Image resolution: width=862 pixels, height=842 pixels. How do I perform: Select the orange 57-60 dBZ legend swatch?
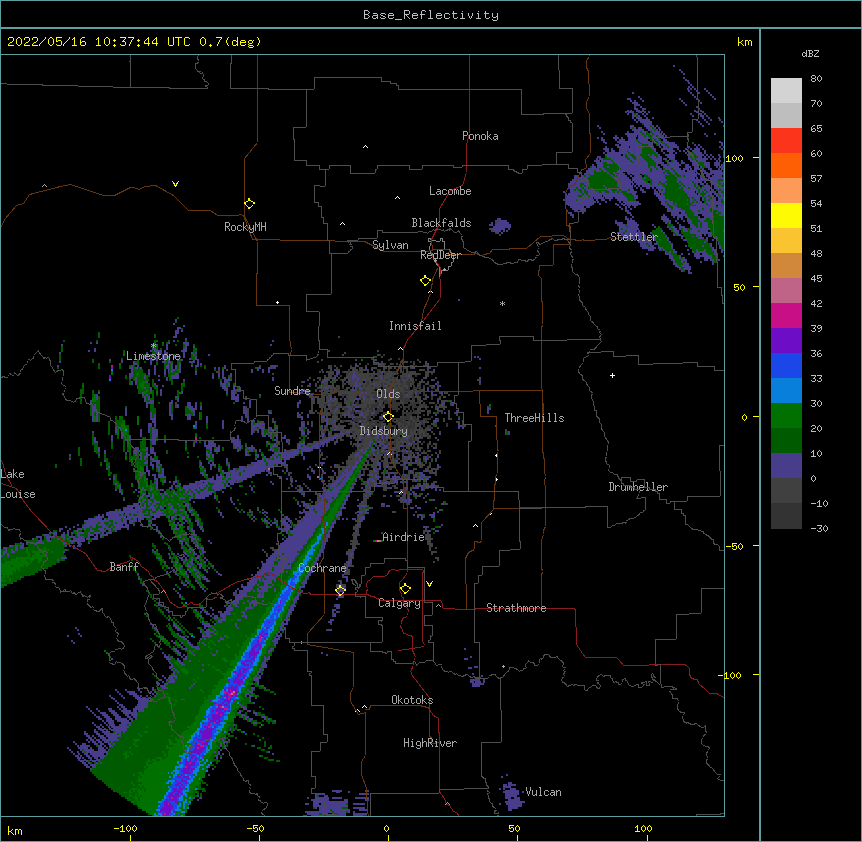(x=786, y=165)
